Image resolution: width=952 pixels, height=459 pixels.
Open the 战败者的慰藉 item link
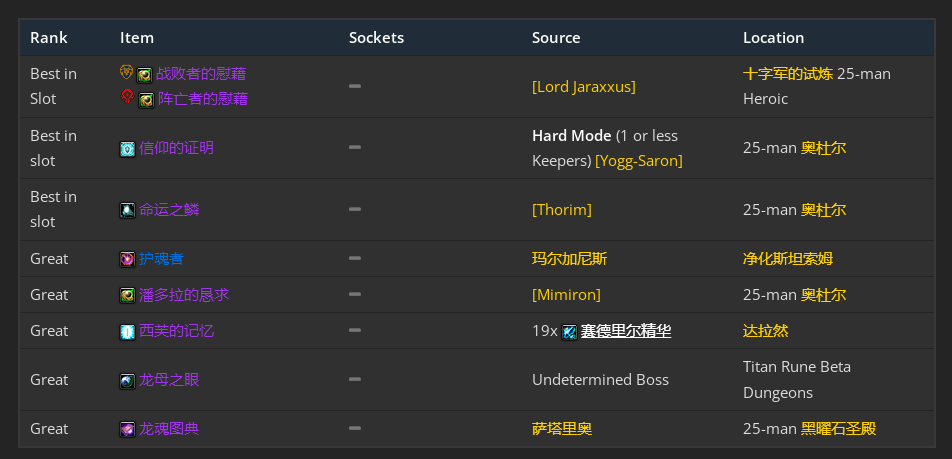pyautogui.click(x=201, y=74)
